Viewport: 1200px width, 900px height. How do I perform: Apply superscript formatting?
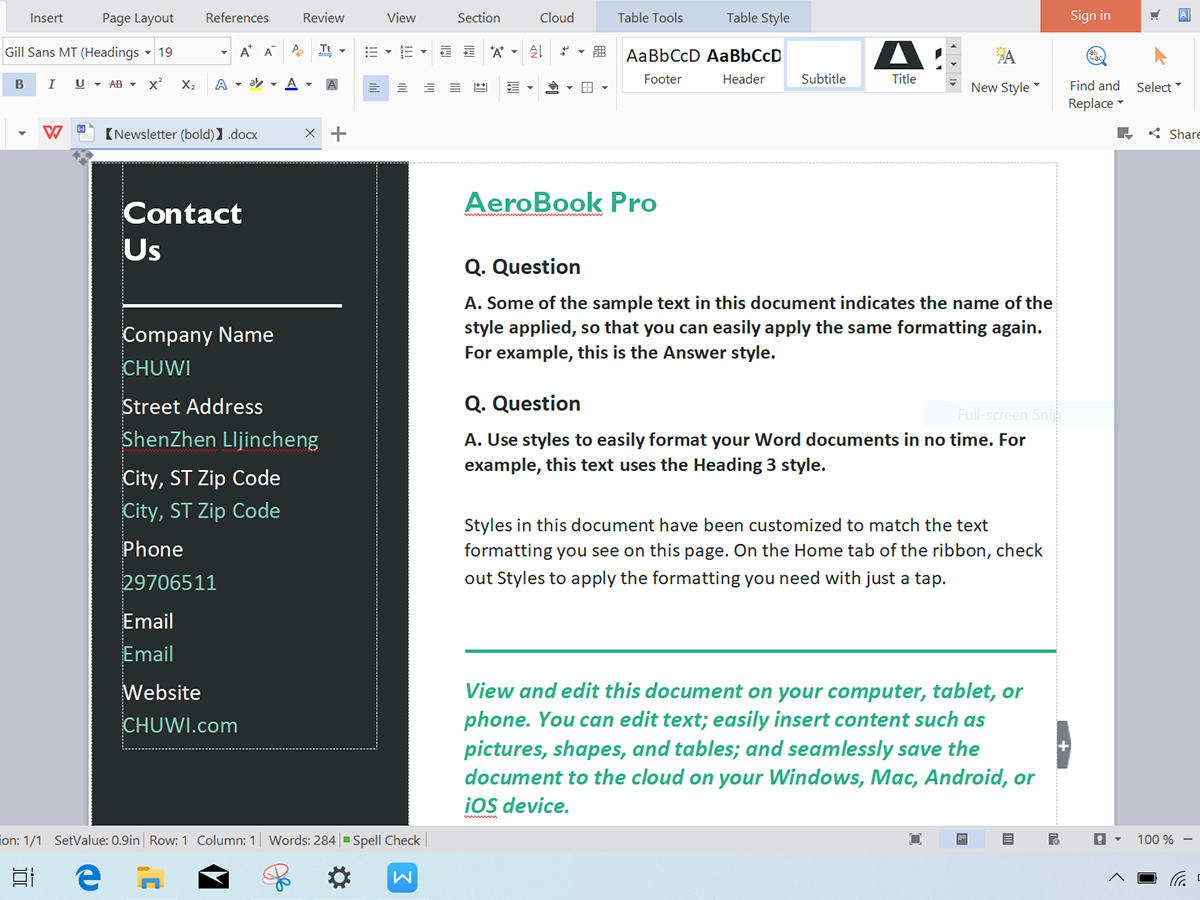pyautogui.click(x=156, y=85)
